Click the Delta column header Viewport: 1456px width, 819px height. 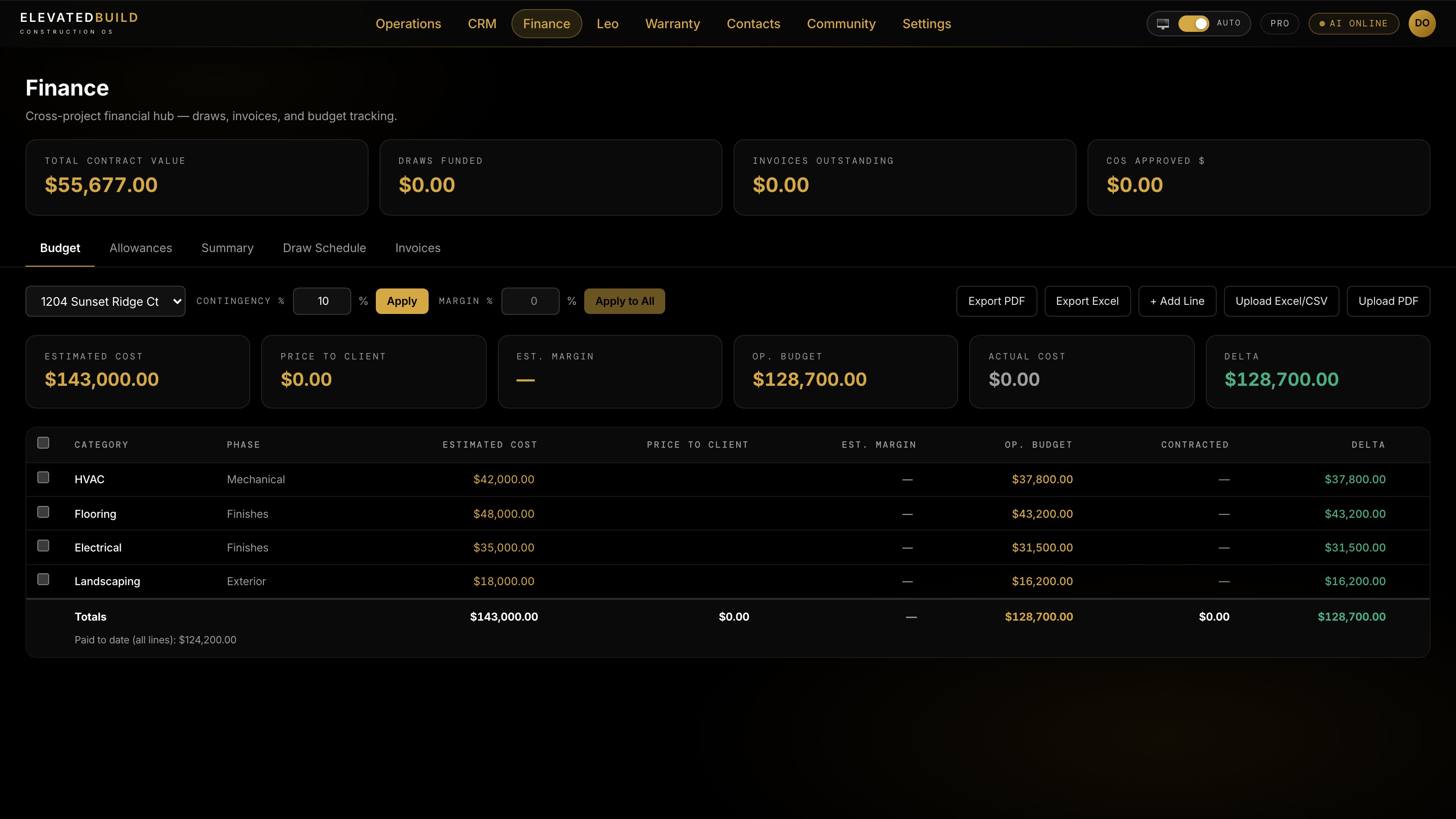(x=1368, y=445)
